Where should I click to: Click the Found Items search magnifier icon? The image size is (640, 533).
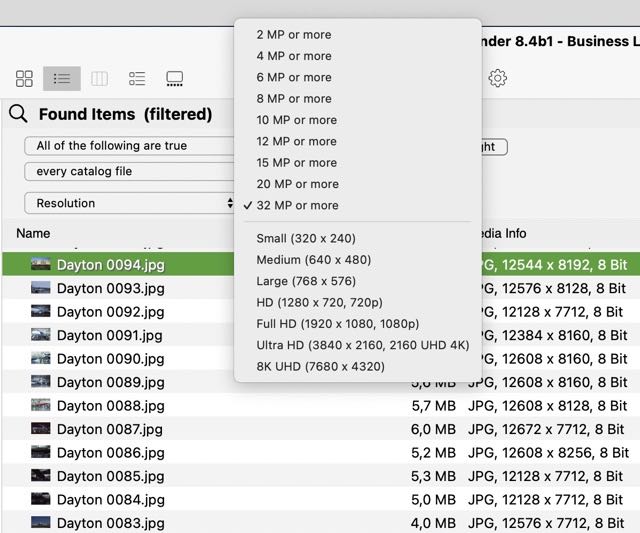coord(18,114)
